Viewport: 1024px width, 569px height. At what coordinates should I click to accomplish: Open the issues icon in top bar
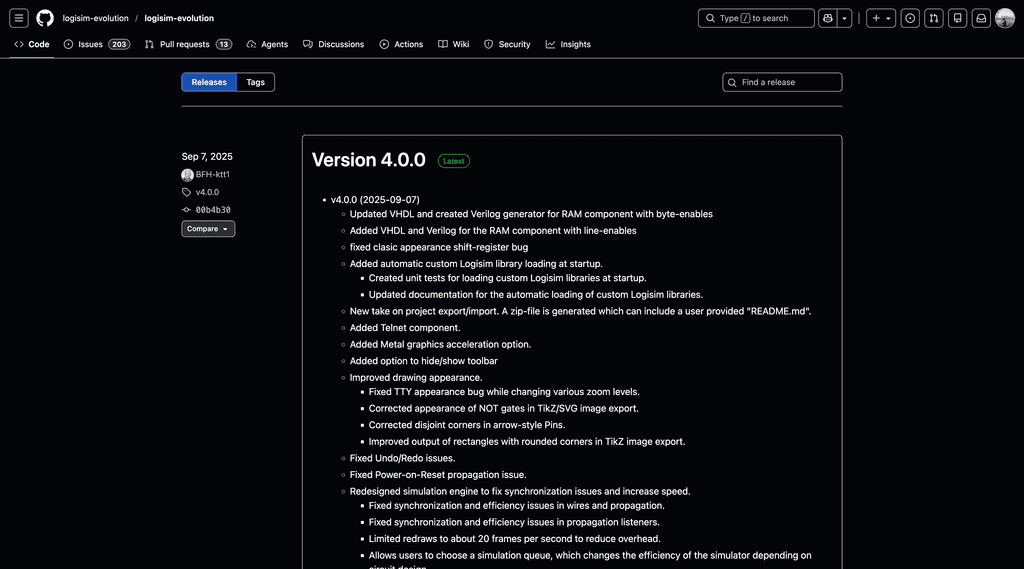point(910,18)
